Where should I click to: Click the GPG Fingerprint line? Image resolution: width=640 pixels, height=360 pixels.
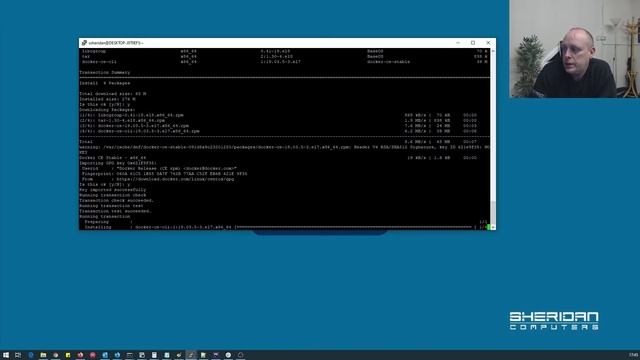[164, 173]
